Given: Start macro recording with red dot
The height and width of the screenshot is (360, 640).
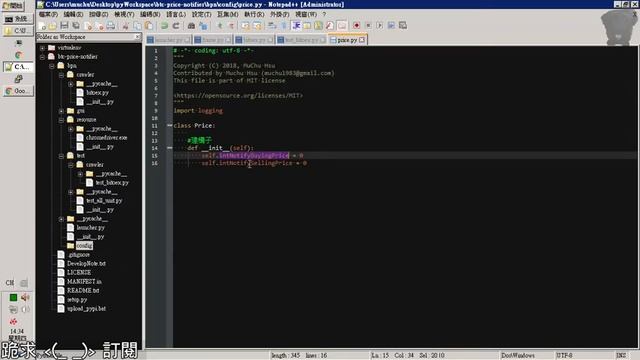Looking at the screenshot, I should point(357,26).
